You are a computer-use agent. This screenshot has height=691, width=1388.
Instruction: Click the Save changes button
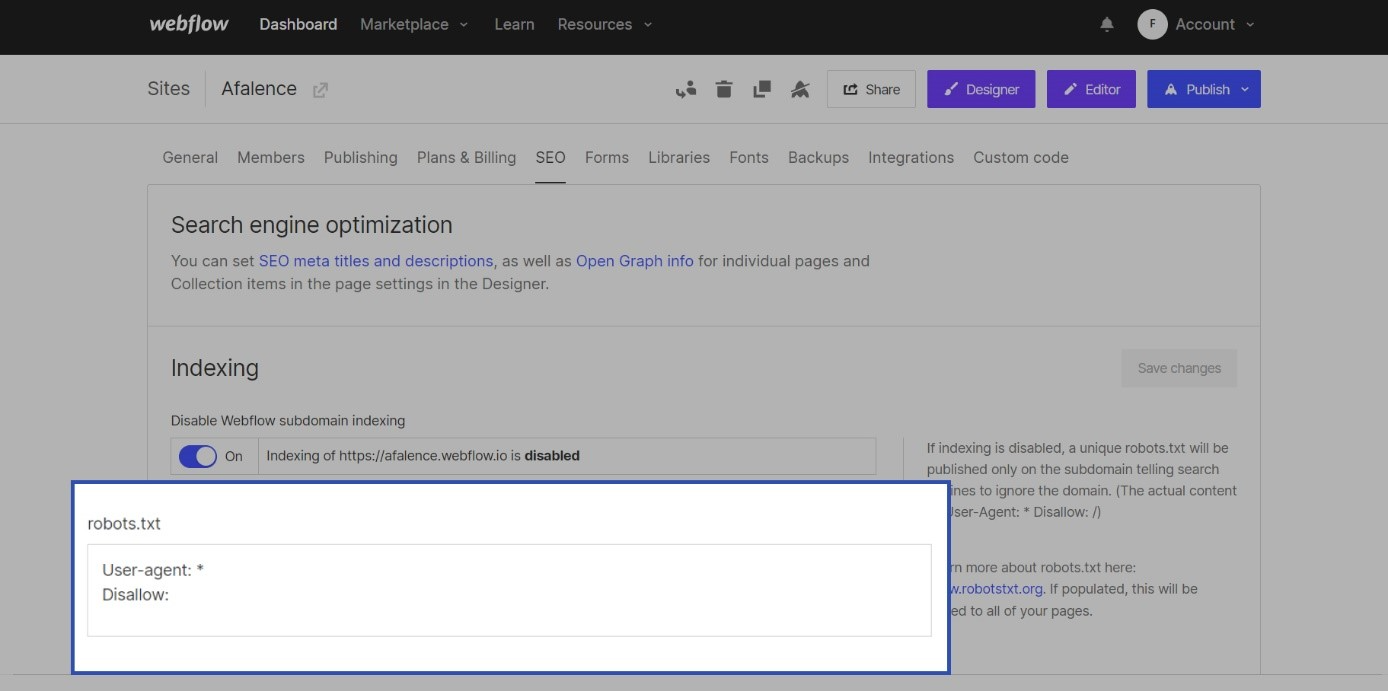pyautogui.click(x=1179, y=368)
